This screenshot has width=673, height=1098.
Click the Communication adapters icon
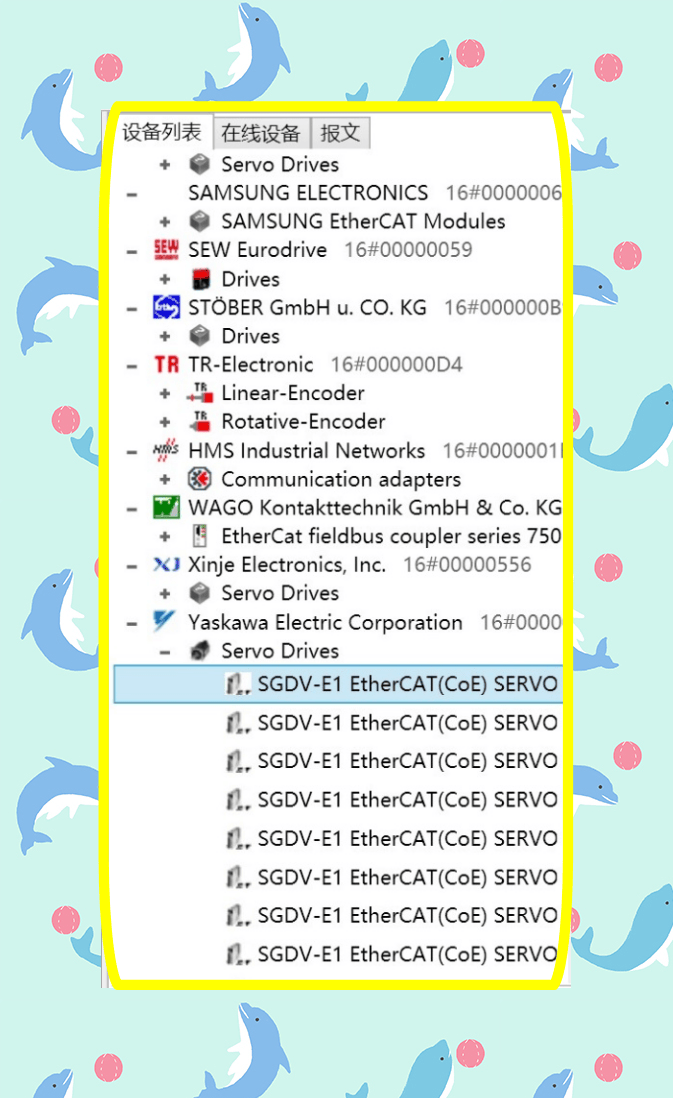coord(200,479)
